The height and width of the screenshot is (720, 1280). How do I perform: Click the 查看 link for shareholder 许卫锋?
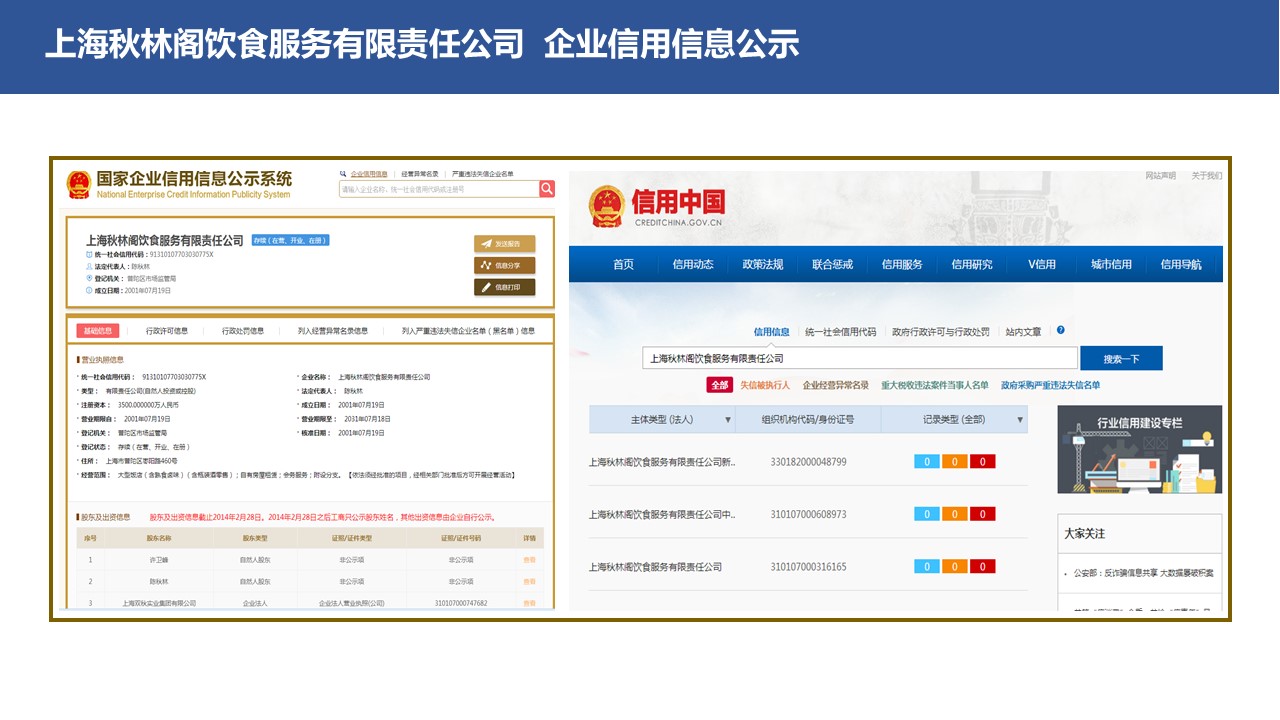(x=530, y=560)
